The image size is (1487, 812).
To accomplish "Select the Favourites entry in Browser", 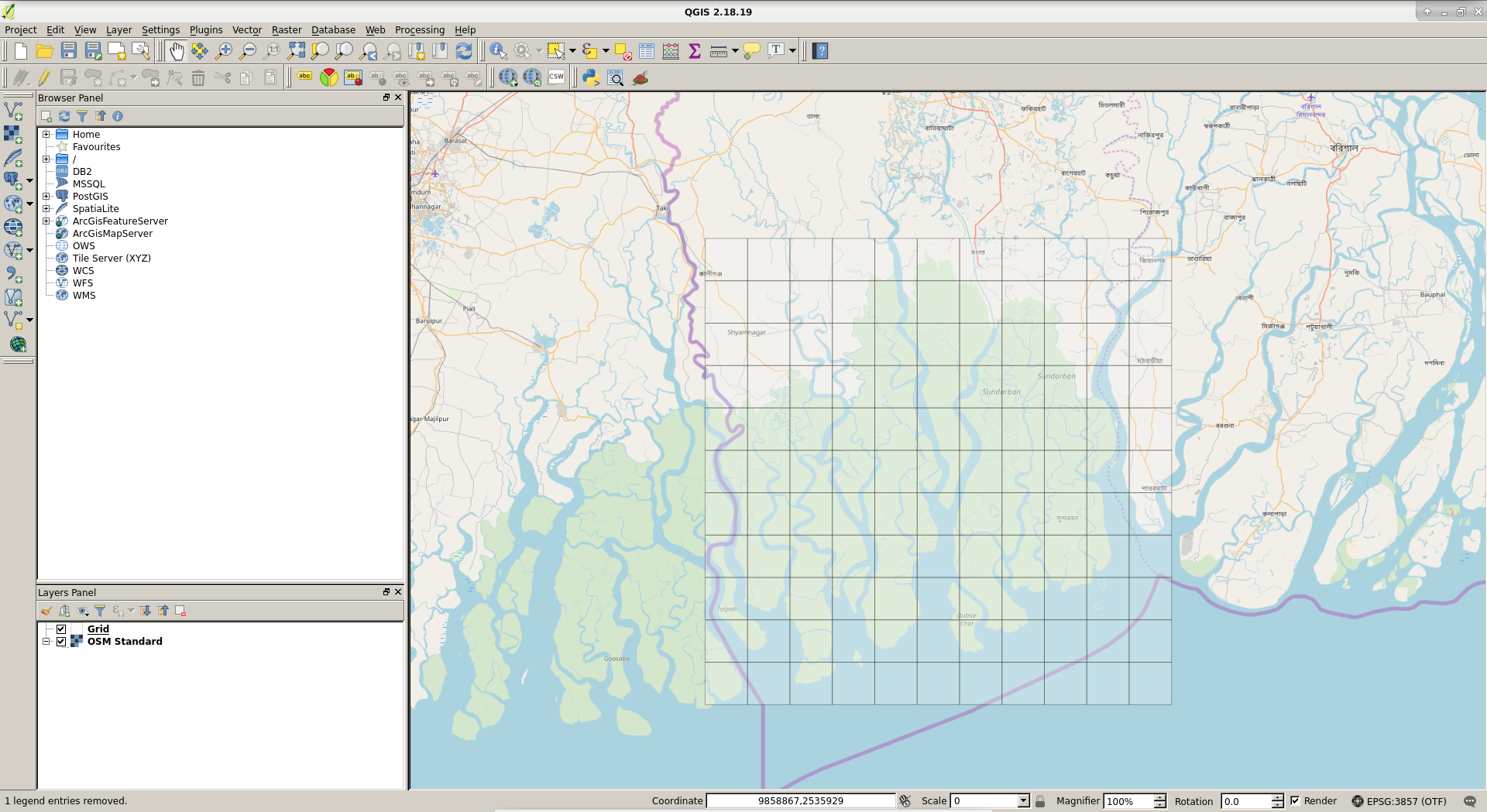I will tap(97, 147).
